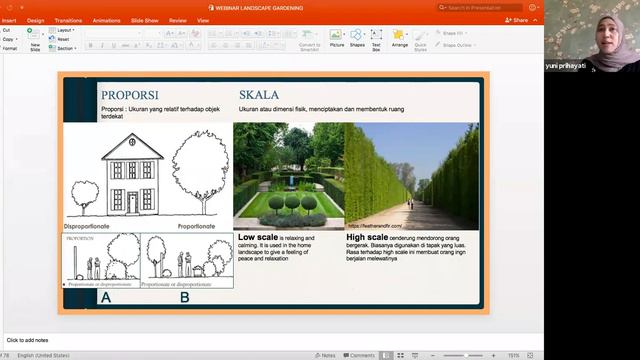Click the yuni prihayati video thumbnail
640x360 pixels.
point(592,36)
